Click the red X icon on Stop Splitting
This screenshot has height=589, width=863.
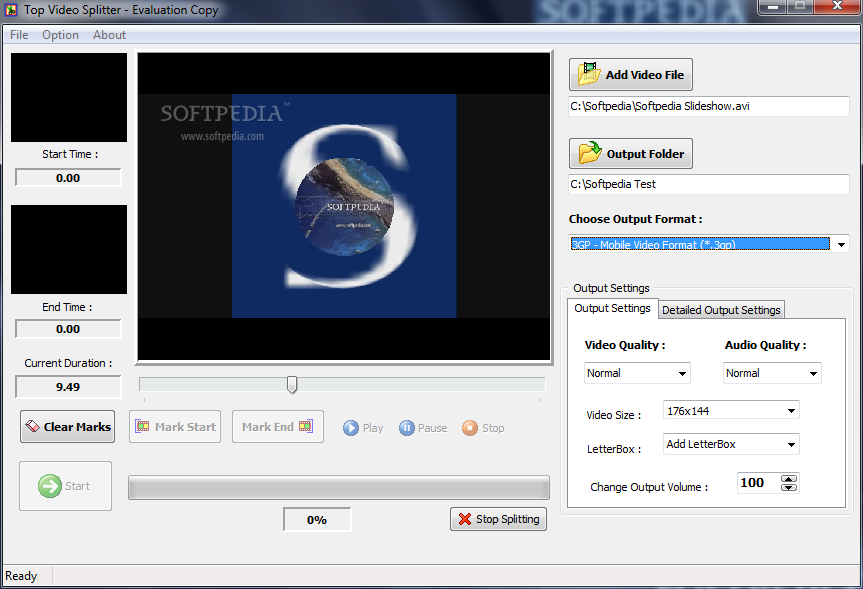(x=465, y=519)
